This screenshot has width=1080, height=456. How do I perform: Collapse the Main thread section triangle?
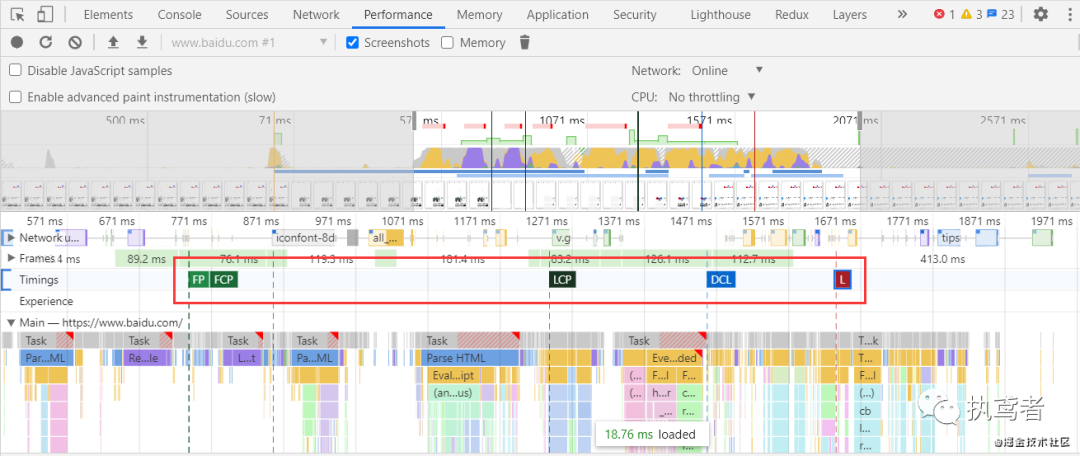[10, 322]
